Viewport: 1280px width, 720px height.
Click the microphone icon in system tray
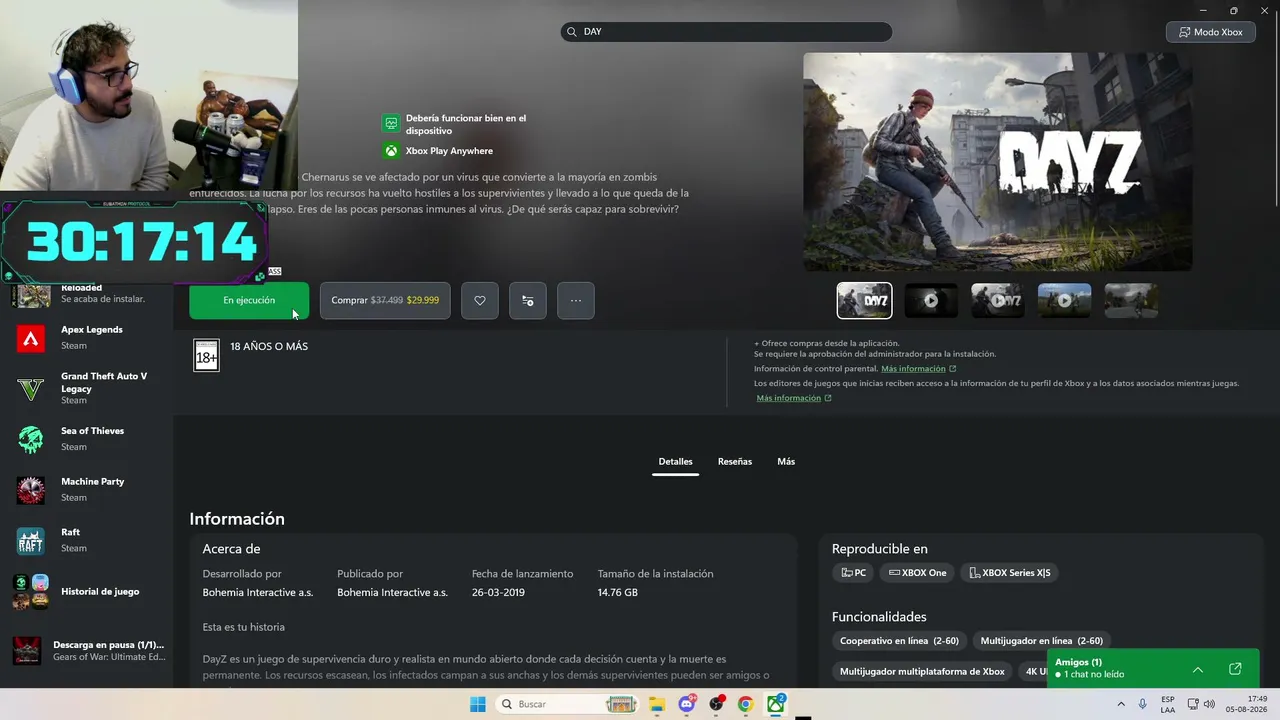(x=1142, y=704)
